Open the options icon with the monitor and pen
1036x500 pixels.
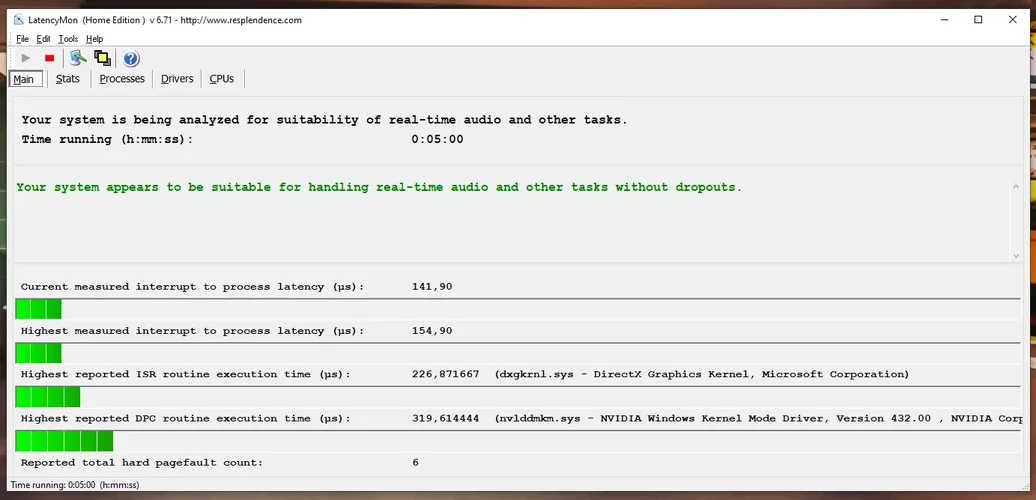point(78,58)
